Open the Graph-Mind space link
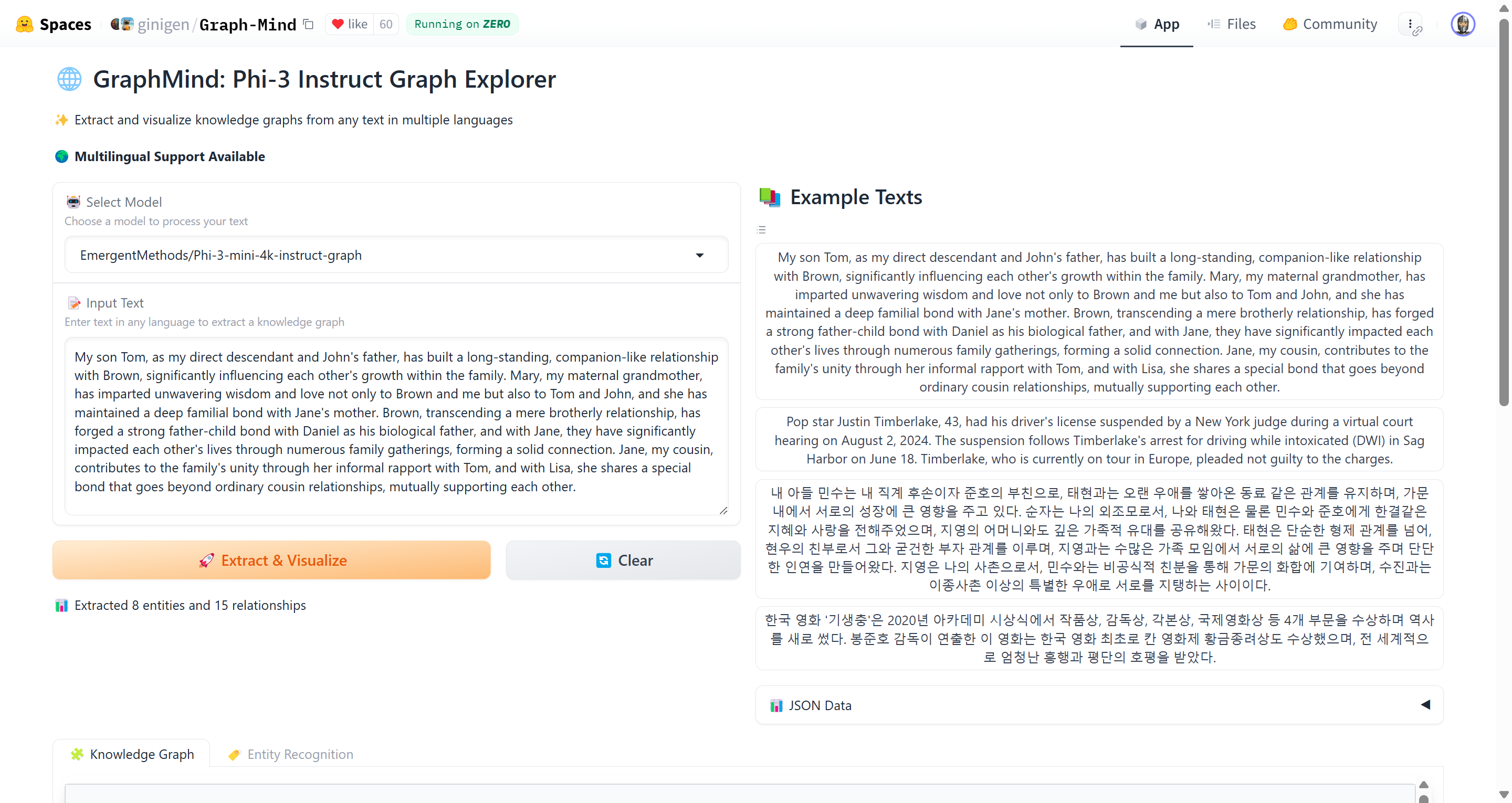The image size is (1512, 803). [x=248, y=24]
